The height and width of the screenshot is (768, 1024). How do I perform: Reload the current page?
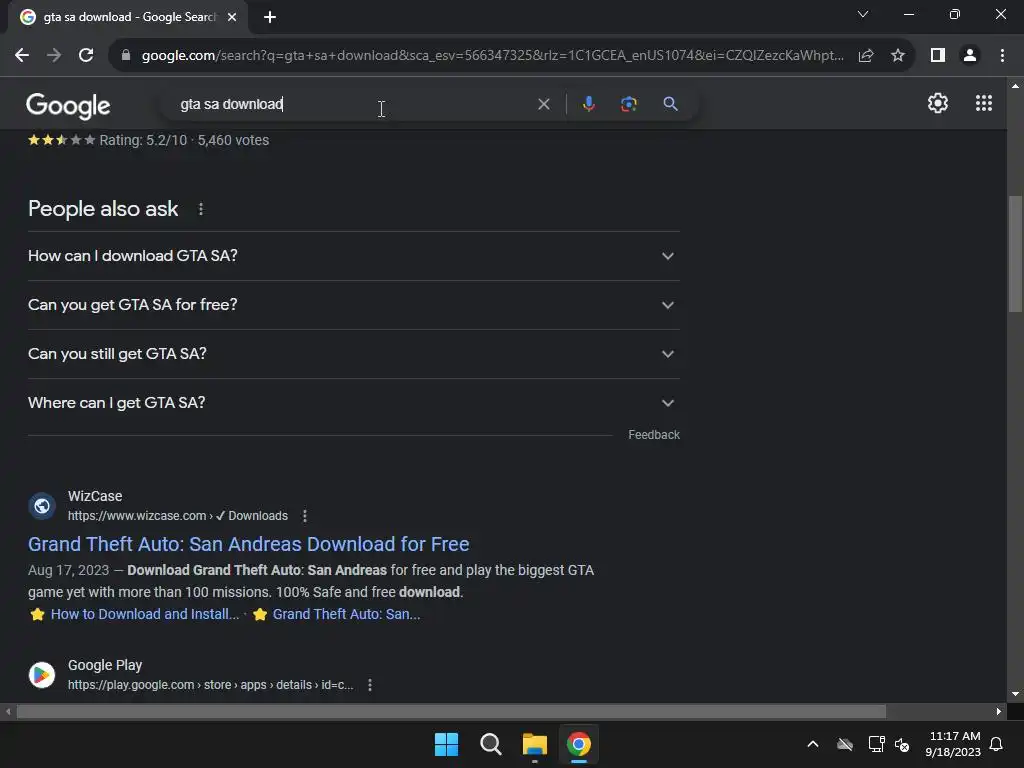pyautogui.click(x=86, y=56)
